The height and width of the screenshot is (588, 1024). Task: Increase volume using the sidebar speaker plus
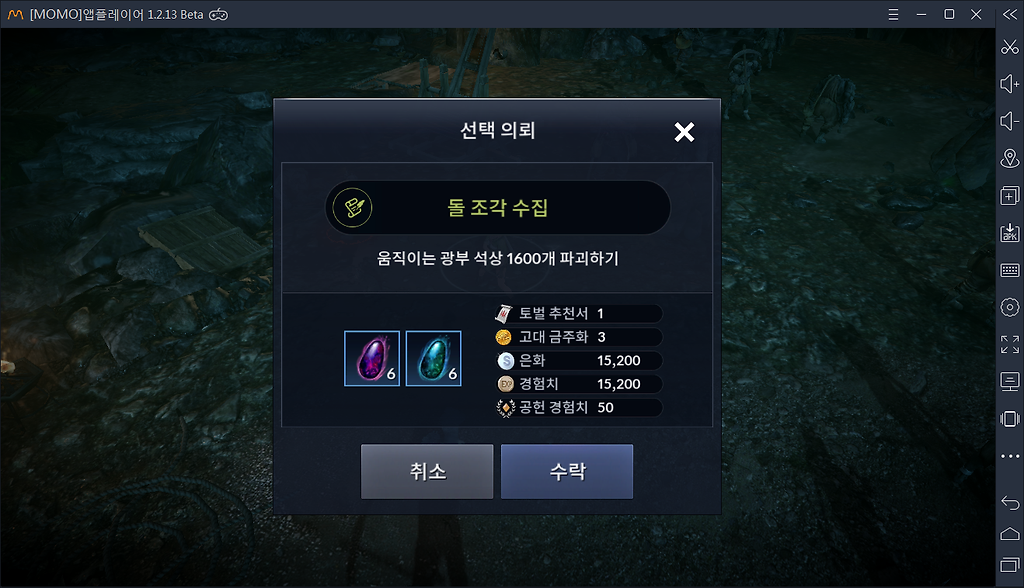coord(1010,84)
